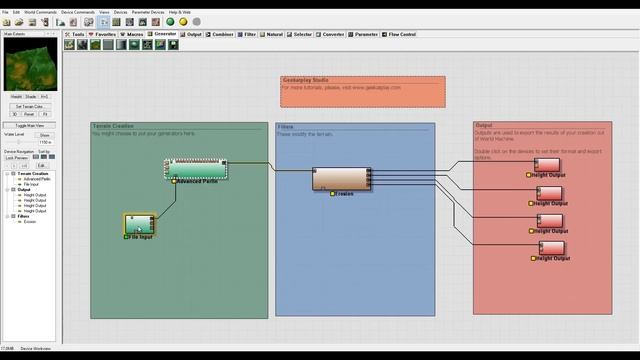This screenshot has height=360, width=640.
Task: Switch to the Converter device tab
Action: (x=330, y=34)
